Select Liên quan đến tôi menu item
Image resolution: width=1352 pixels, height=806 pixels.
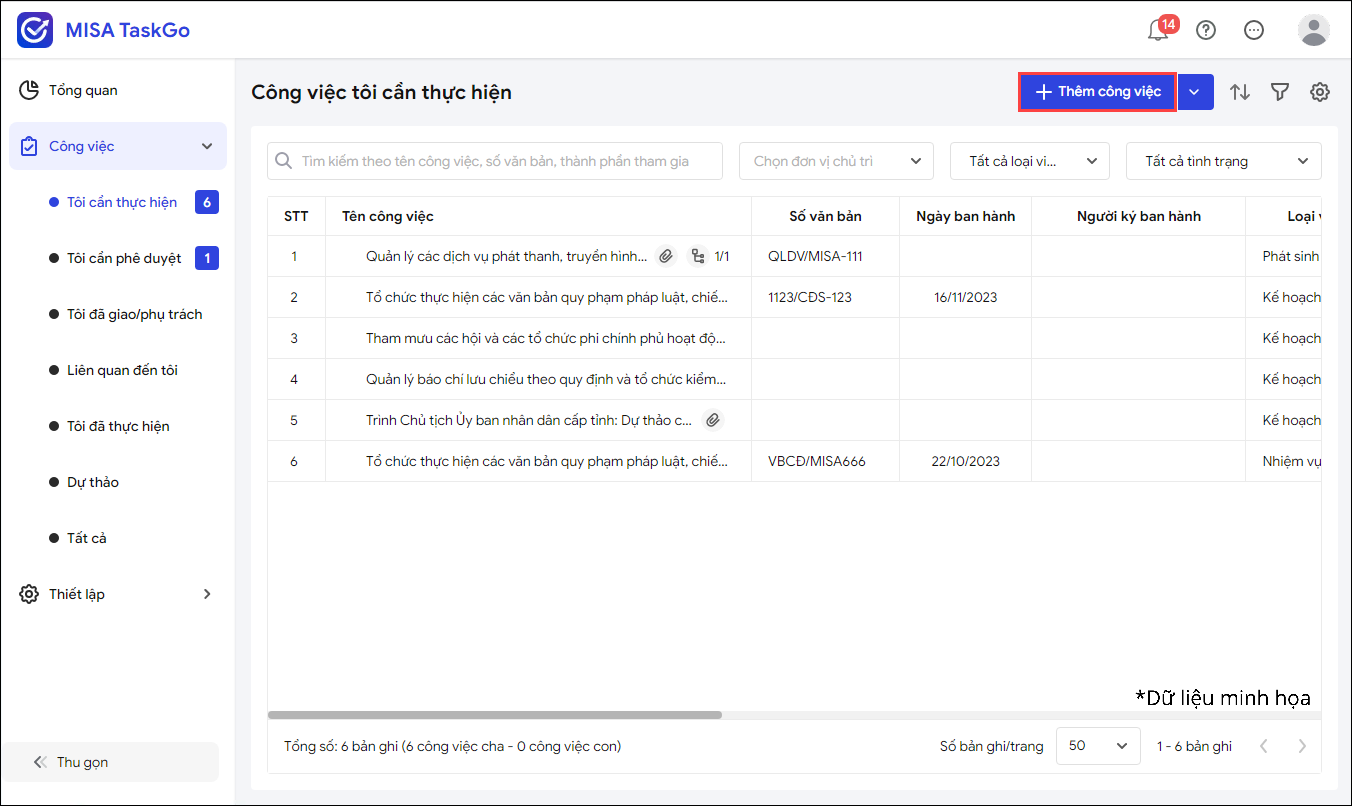122,370
